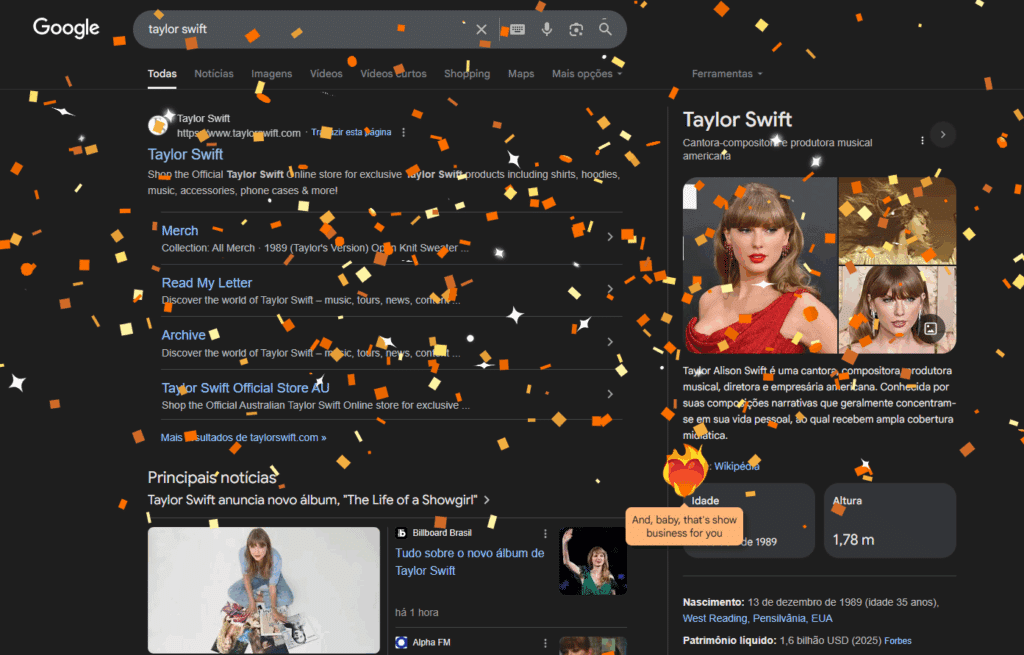
Task: Select the Todas tab
Action: 162,74
